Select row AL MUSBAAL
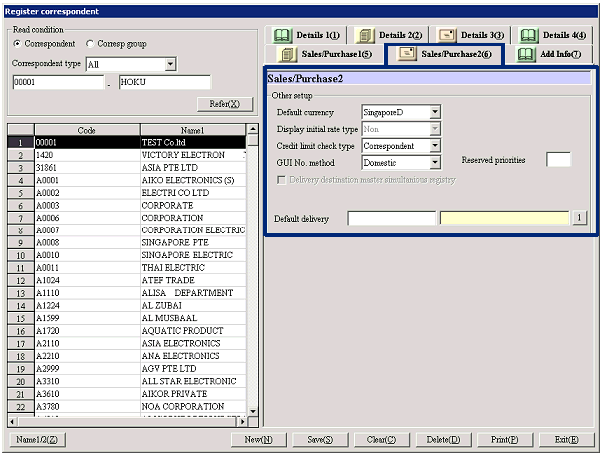 pyautogui.click(x=127, y=318)
